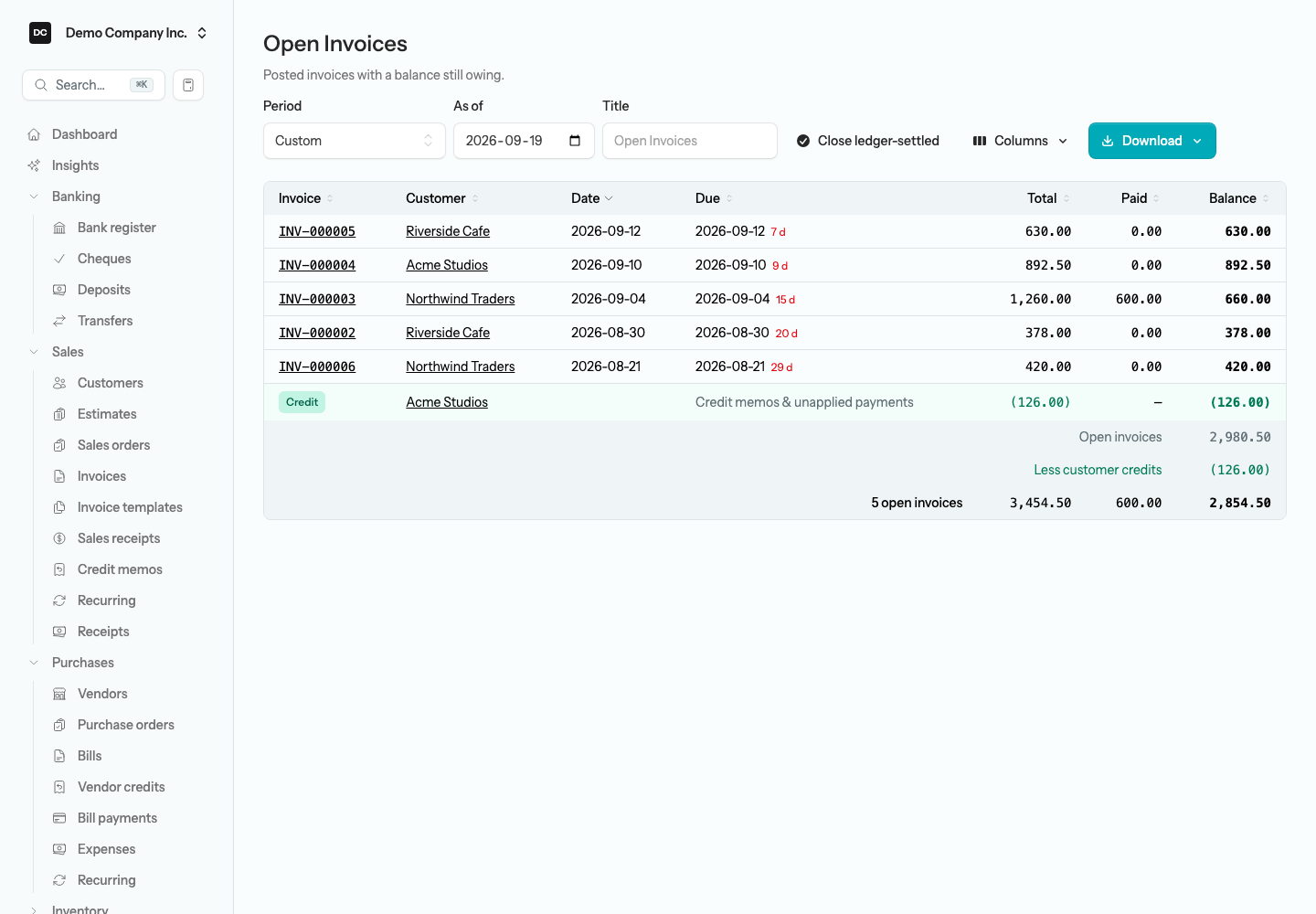Click the Bank register building icon
The height and width of the screenshot is (914, 1316).
point(59,228)
